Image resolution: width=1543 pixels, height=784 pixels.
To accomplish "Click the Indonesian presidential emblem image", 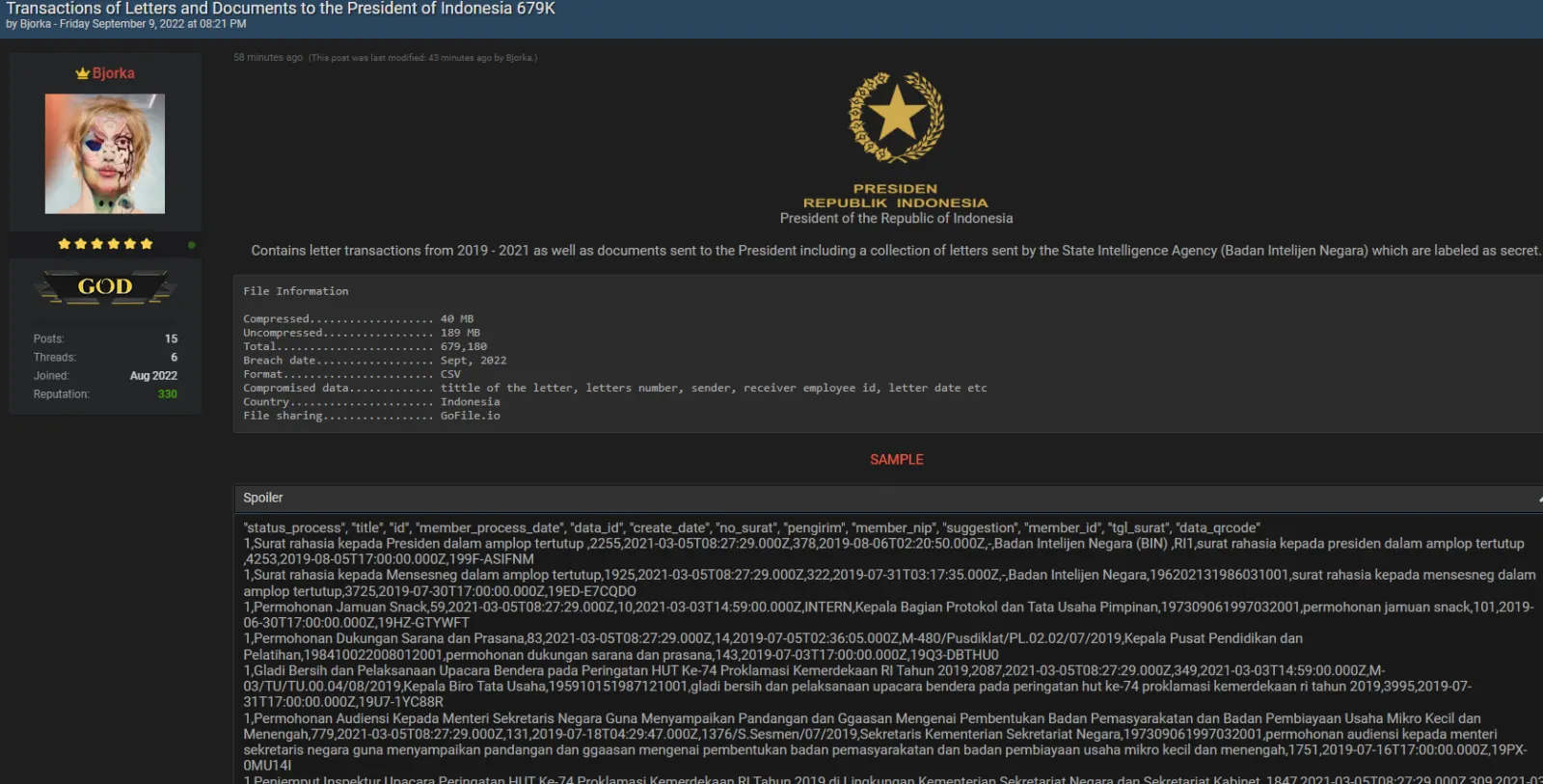I will 896,118.
